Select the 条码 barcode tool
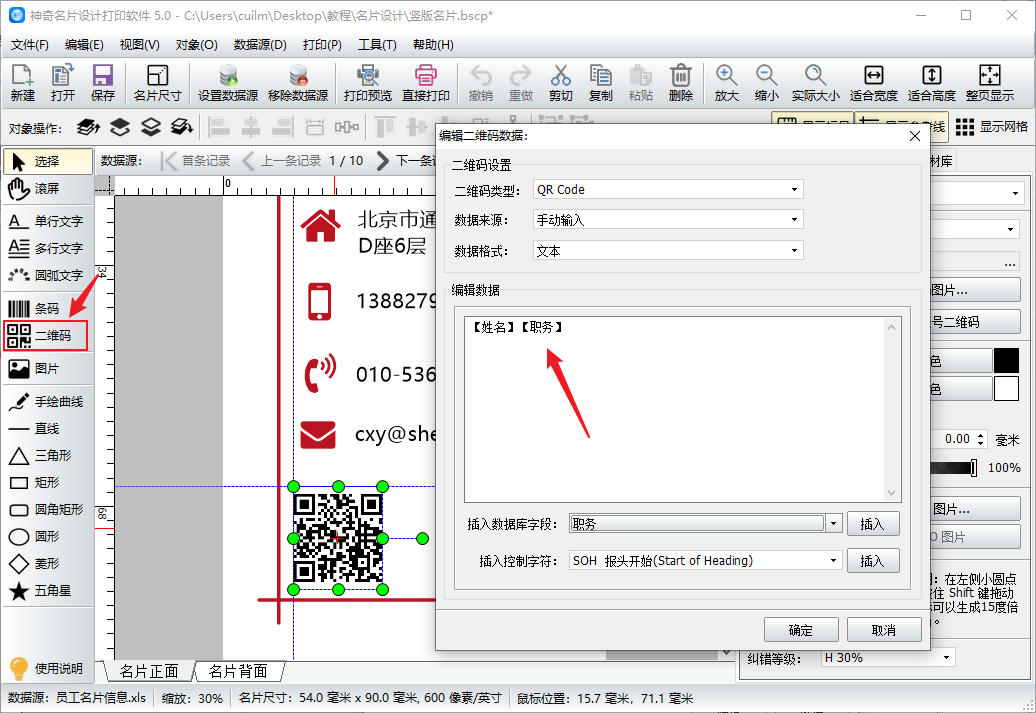The image size is (1036, 713). click(45, 309)
